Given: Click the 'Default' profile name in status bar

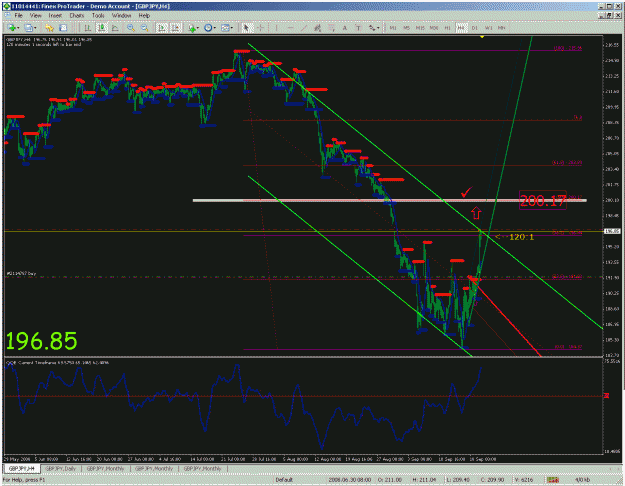Looking at the screenshot, I should click(284, 480).
